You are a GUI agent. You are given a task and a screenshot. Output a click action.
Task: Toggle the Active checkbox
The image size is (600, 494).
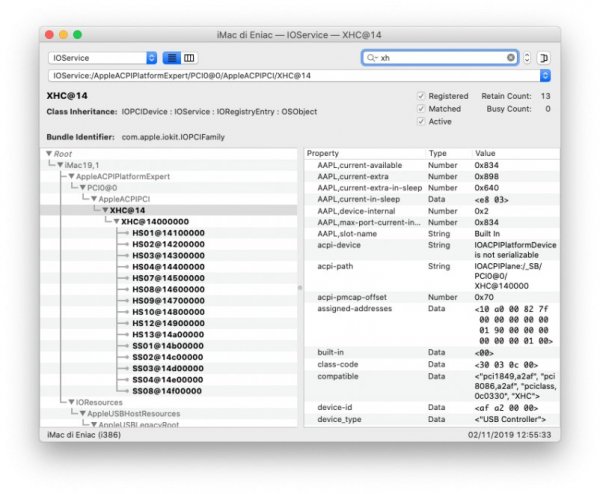click(x=421, y=122)
